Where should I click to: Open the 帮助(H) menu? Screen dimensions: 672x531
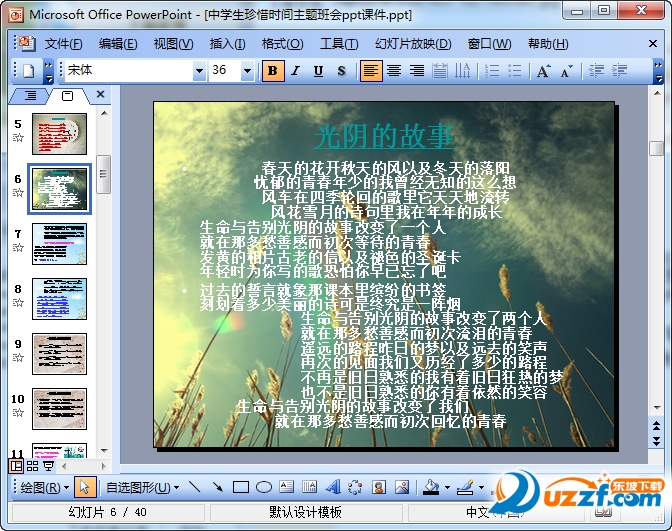(x=548, y=44)
